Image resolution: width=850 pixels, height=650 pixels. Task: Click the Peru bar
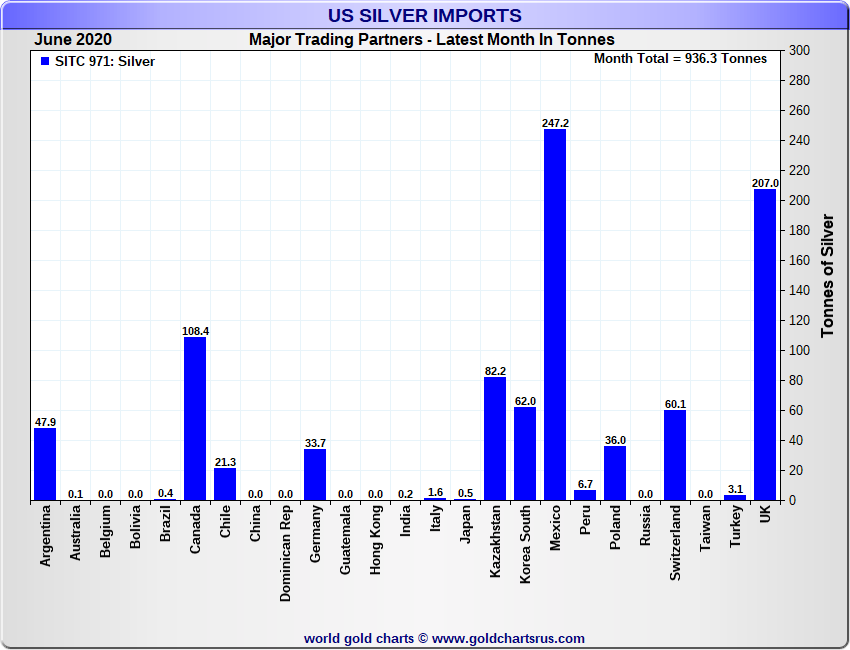(585, 495)
